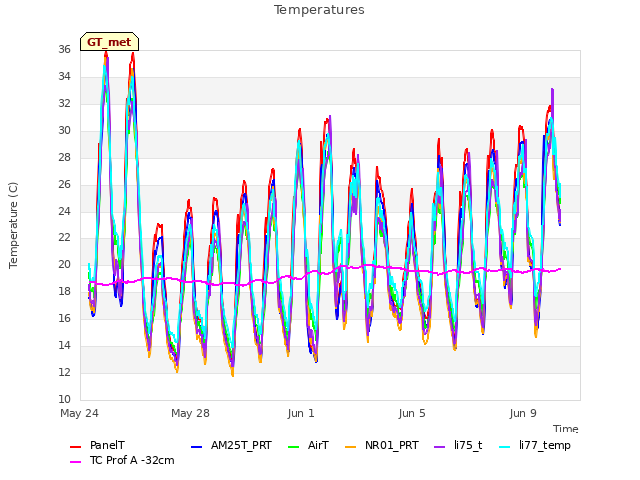Click the cyan li77_temp legend color marker
The height and width of the screenshot is (480, 640).
(x=505, y=447)
